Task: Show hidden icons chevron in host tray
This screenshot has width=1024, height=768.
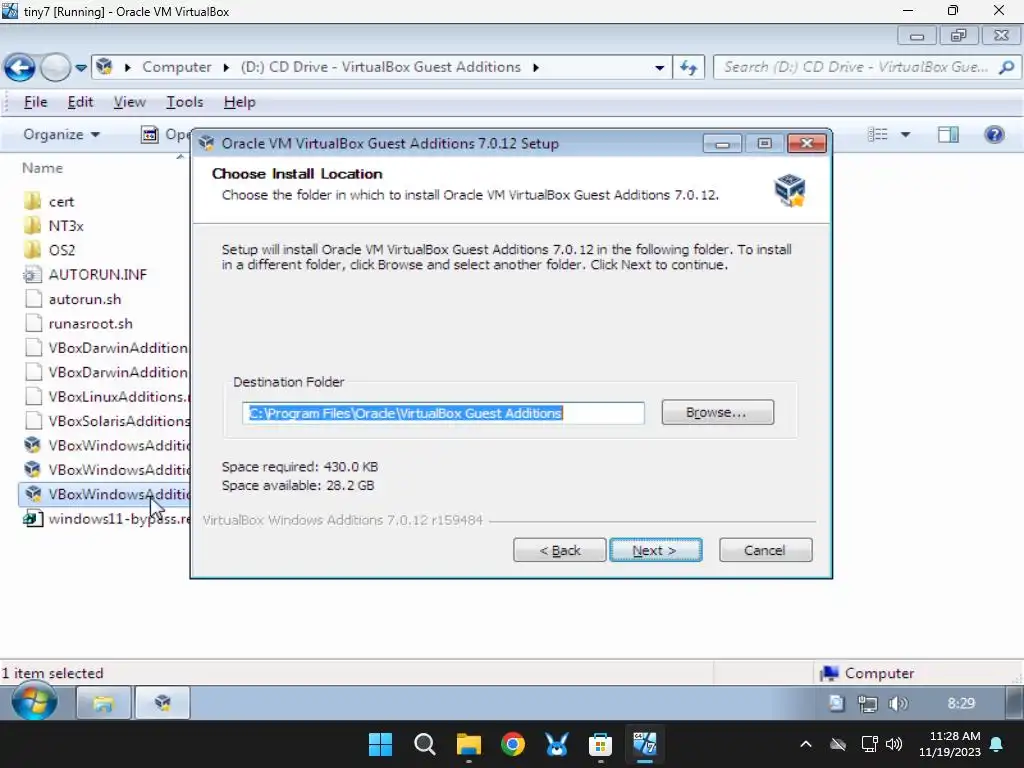Action: [806, 744]
